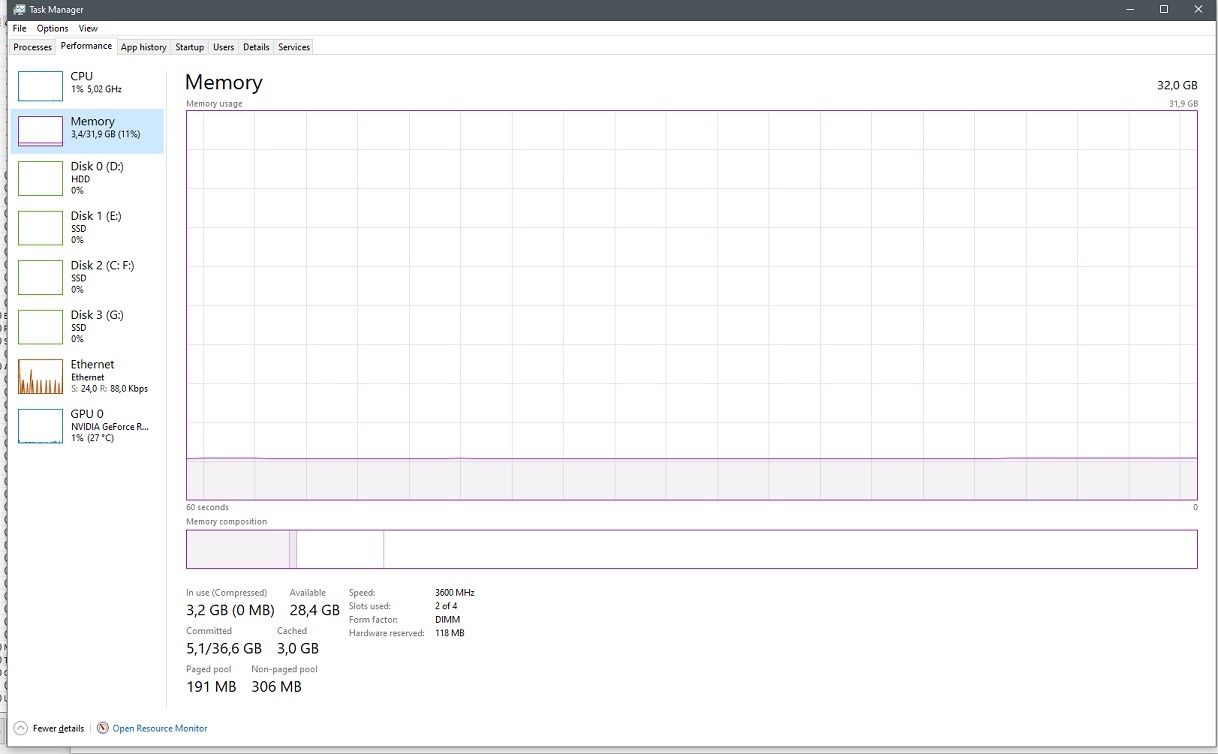The height and width of the screenshot is (754, 1218).
Task: Click the Slots used 2 of 4 value
Action: 446,606
